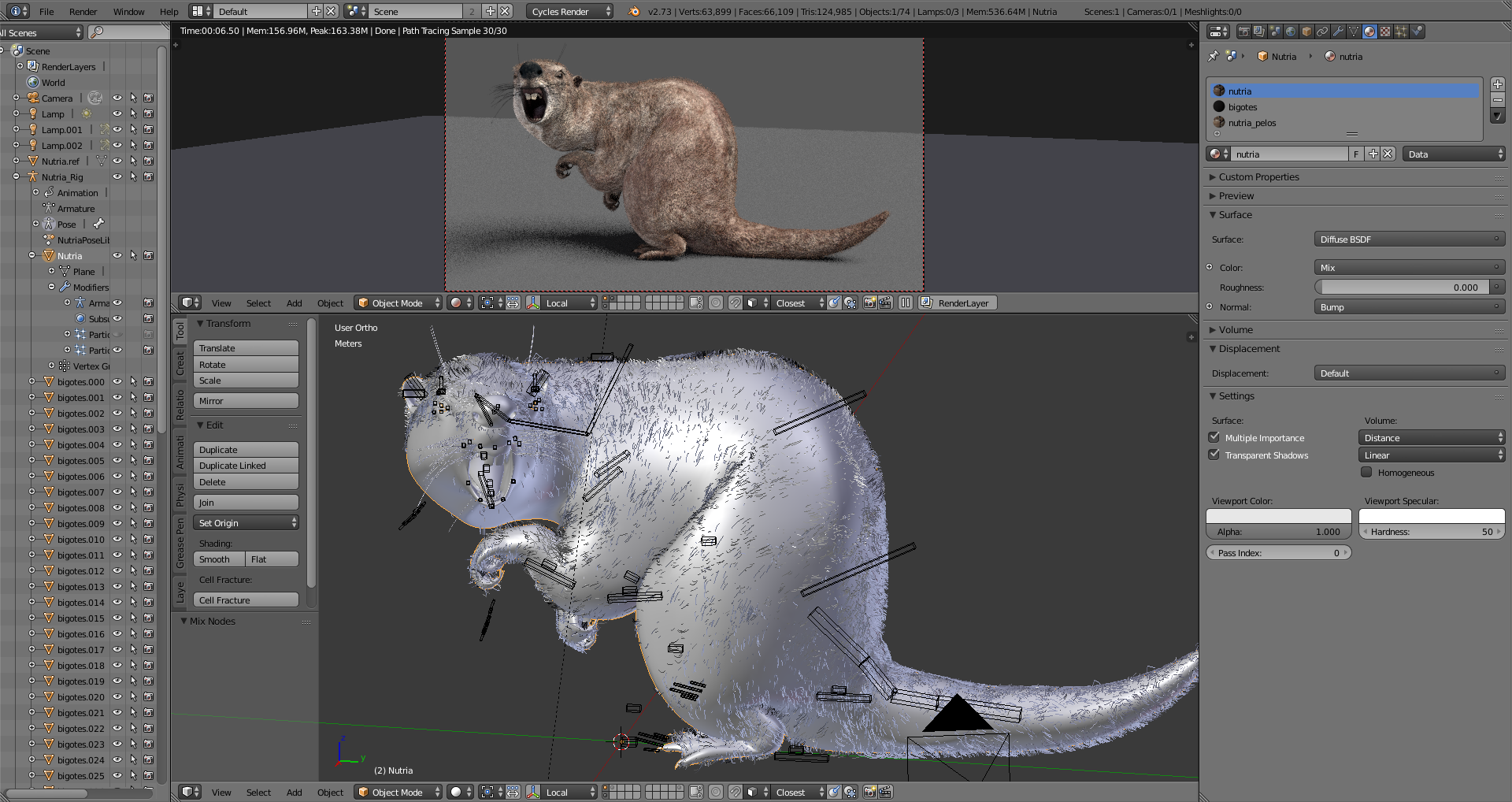Open the Render menu in top bar
This screenshot has height=802, width=1512.
pyautogui.click(x=83, y=11)
